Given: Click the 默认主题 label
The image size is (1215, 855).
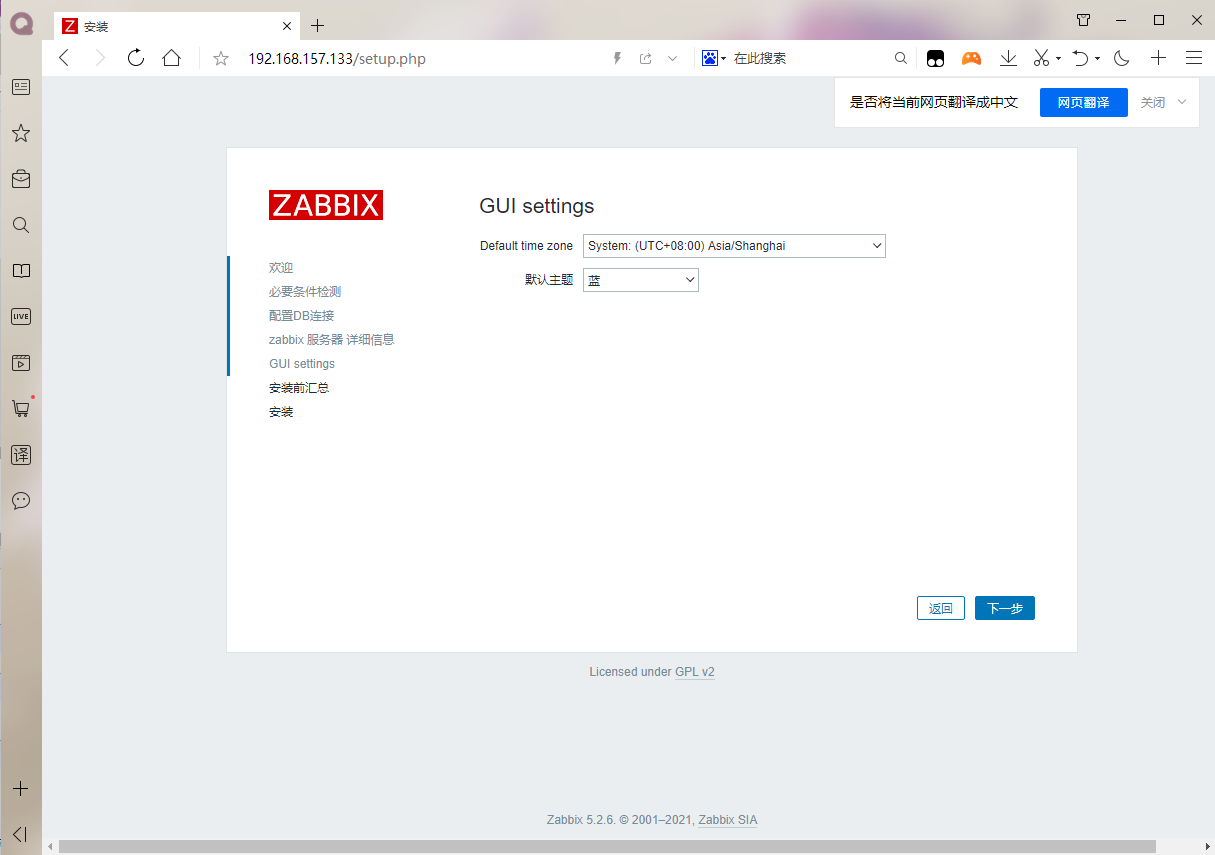Looking at the screenshot, I should point(549,280).
